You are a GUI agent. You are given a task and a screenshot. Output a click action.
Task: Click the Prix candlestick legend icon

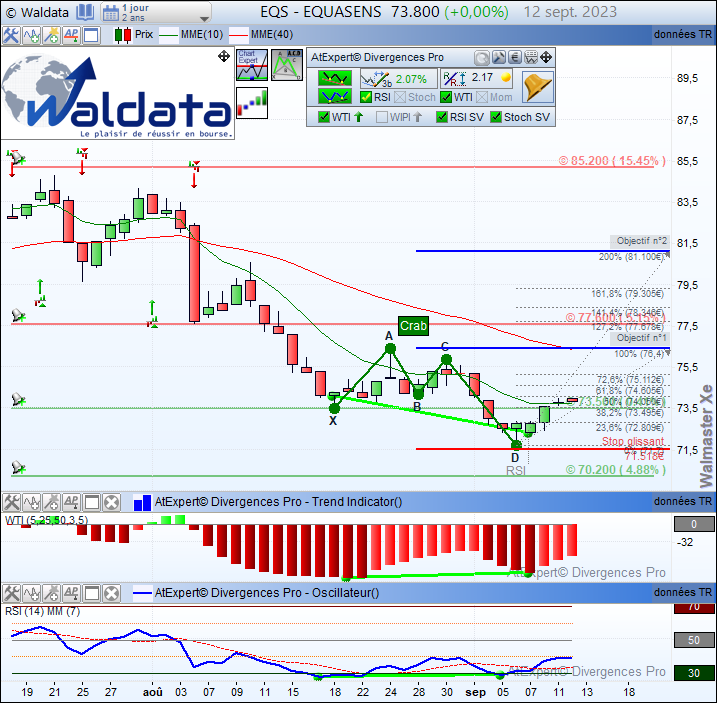(123, 35)
